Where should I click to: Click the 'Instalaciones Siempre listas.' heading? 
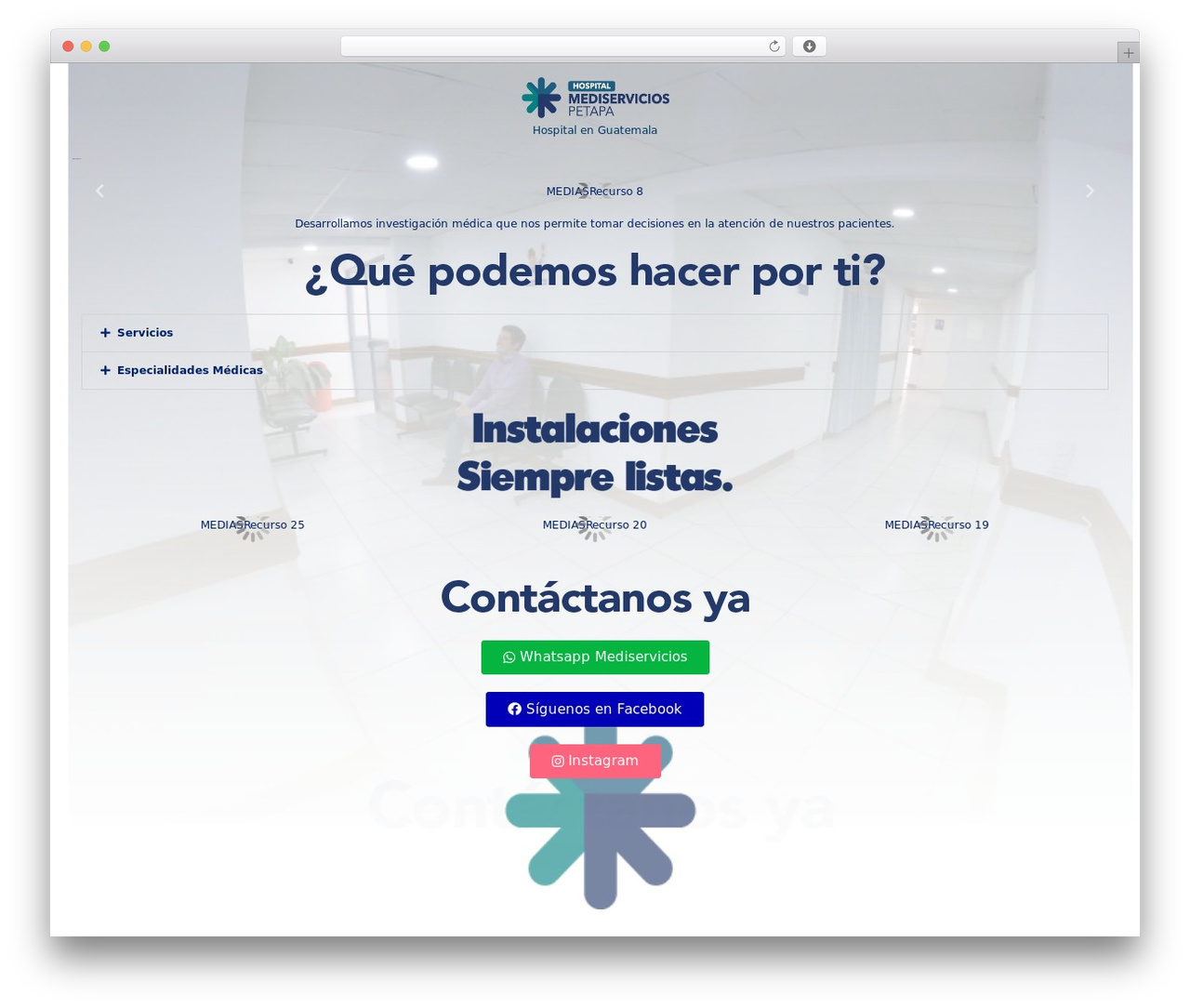click(595, 453)
